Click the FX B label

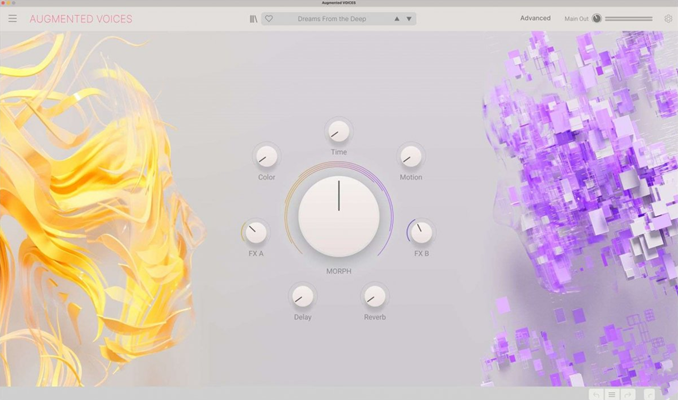(x=422, y=253)
